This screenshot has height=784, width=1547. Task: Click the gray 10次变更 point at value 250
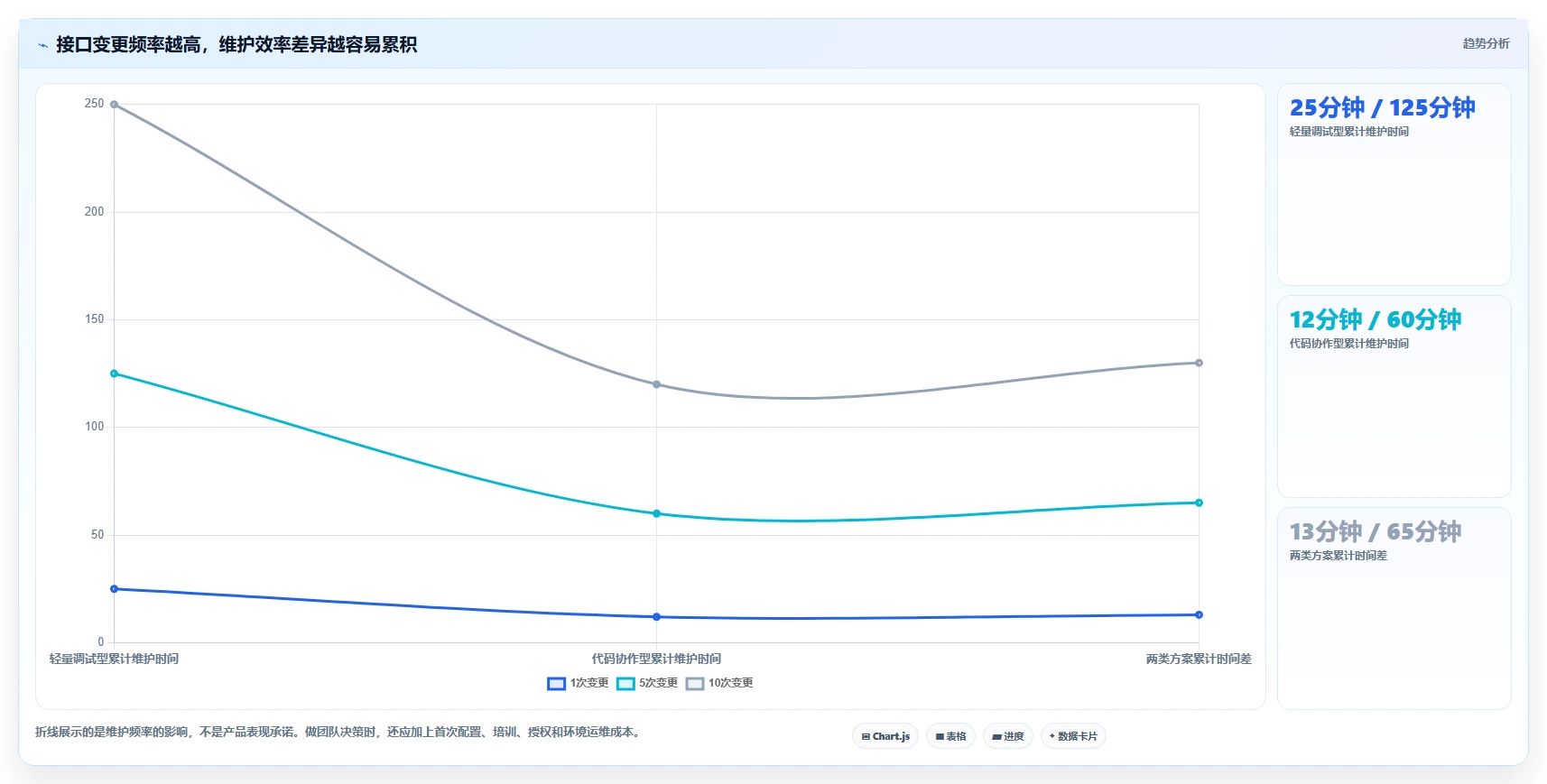coord(114,105)
